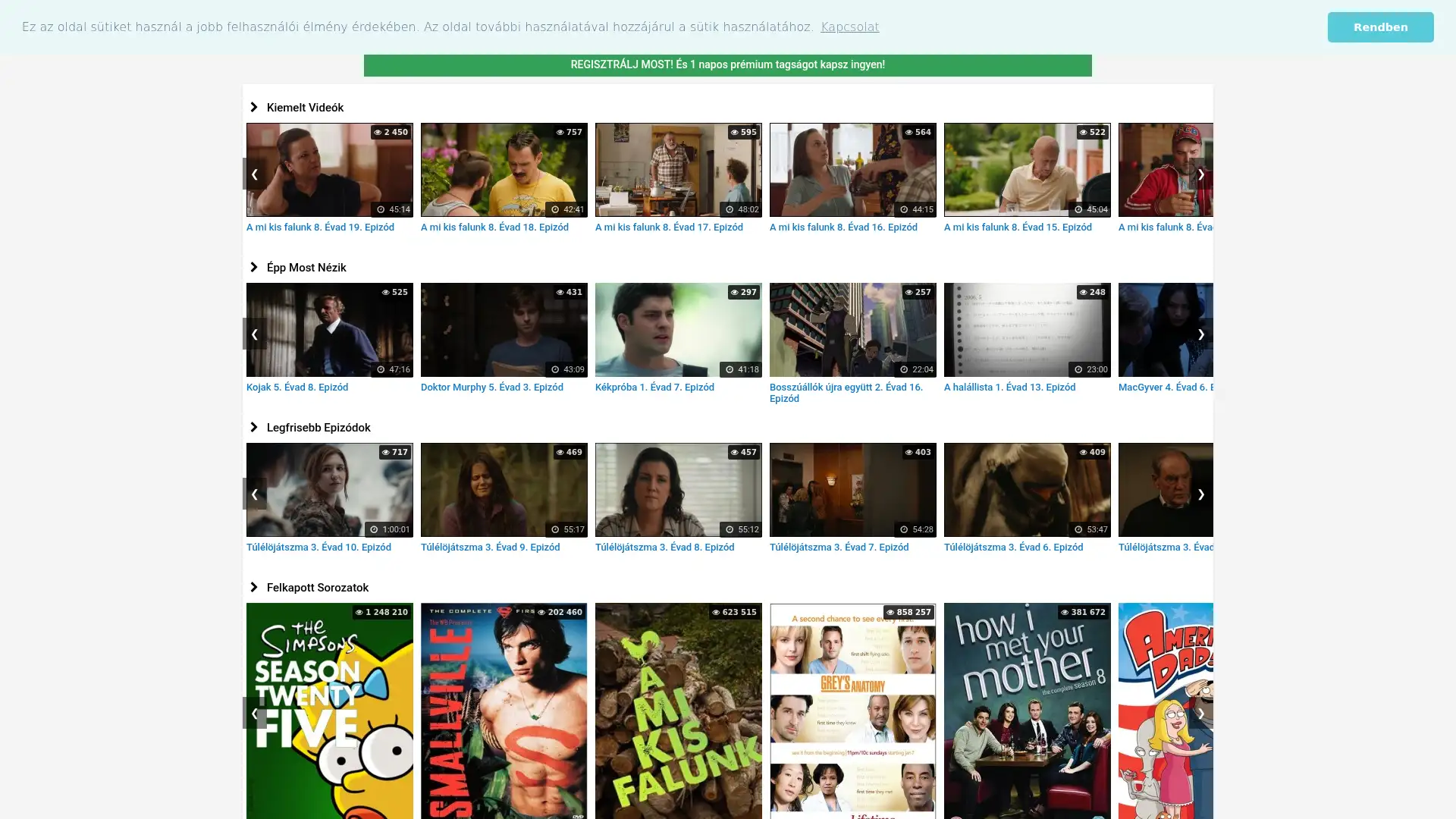The height and width of the screenshot is (819, 1456).
Task: Click the REGISZTRÁLJ MOST premium banner
Action: click(727, 65)
